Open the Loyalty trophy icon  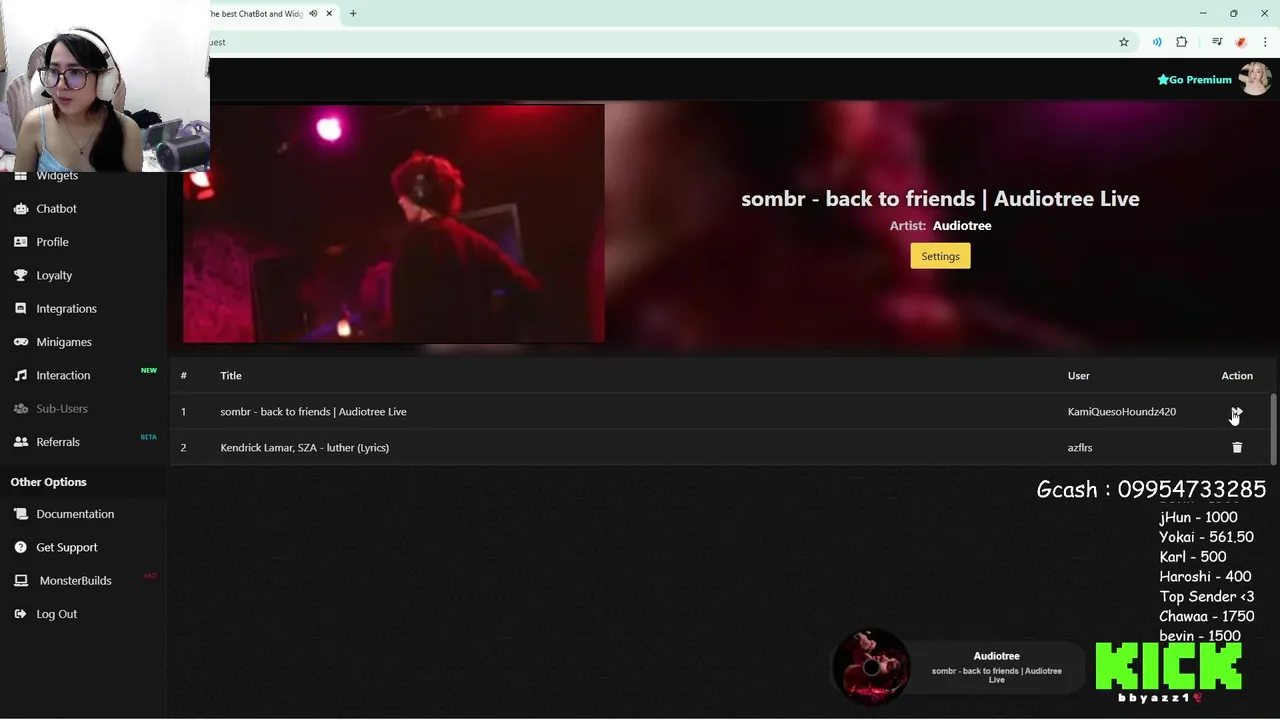(x=21, y=275)
